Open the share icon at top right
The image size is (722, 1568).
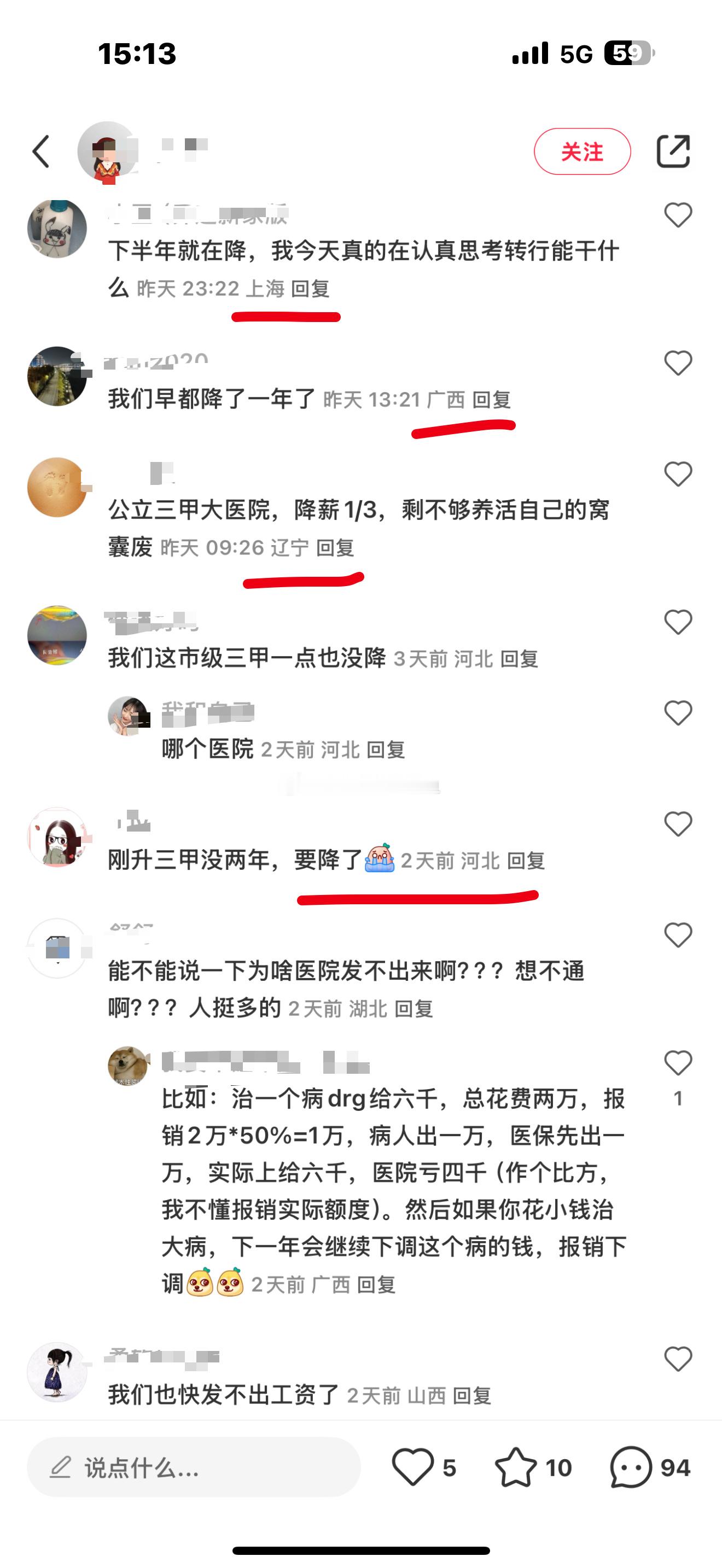(x=673, y=151)
